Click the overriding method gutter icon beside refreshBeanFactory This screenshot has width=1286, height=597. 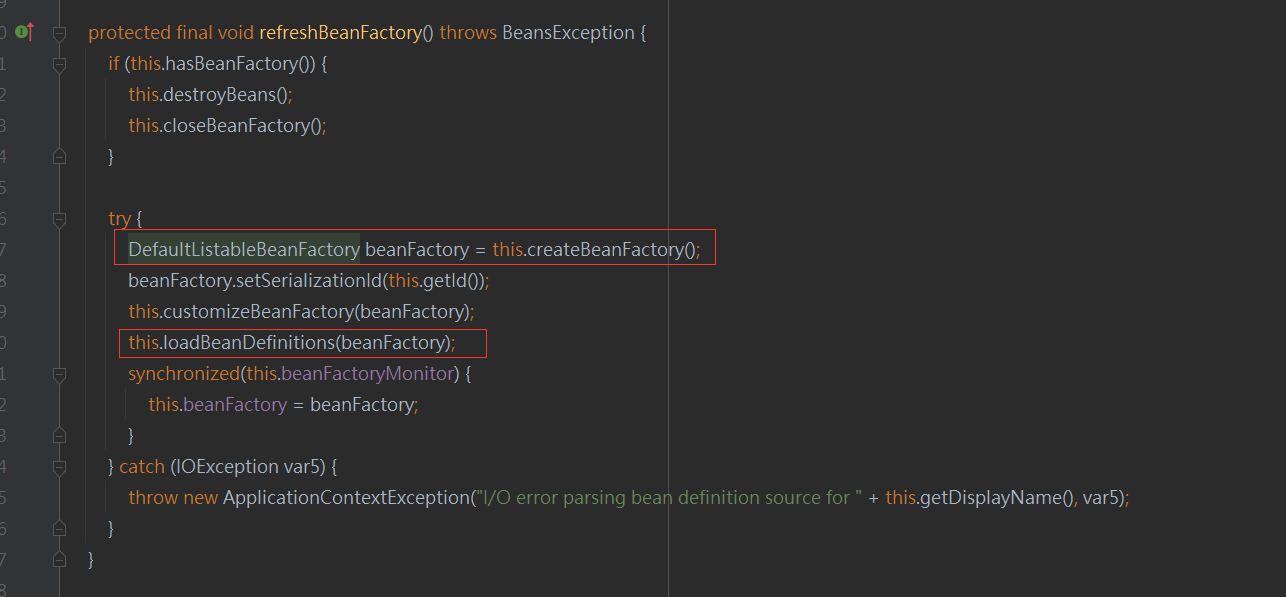[x=25, y=33]
